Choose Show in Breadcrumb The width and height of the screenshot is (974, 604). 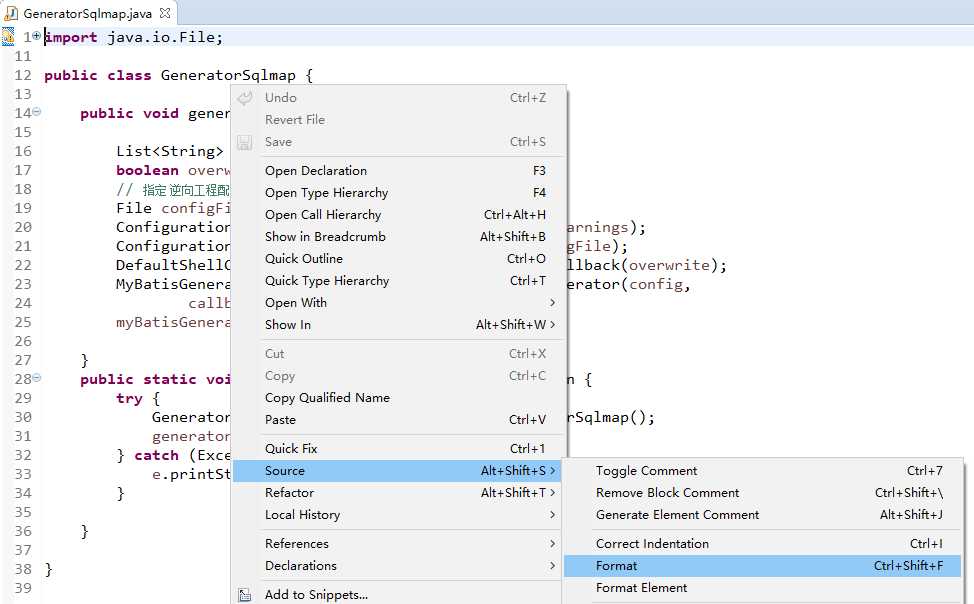[x=399, y=237]
